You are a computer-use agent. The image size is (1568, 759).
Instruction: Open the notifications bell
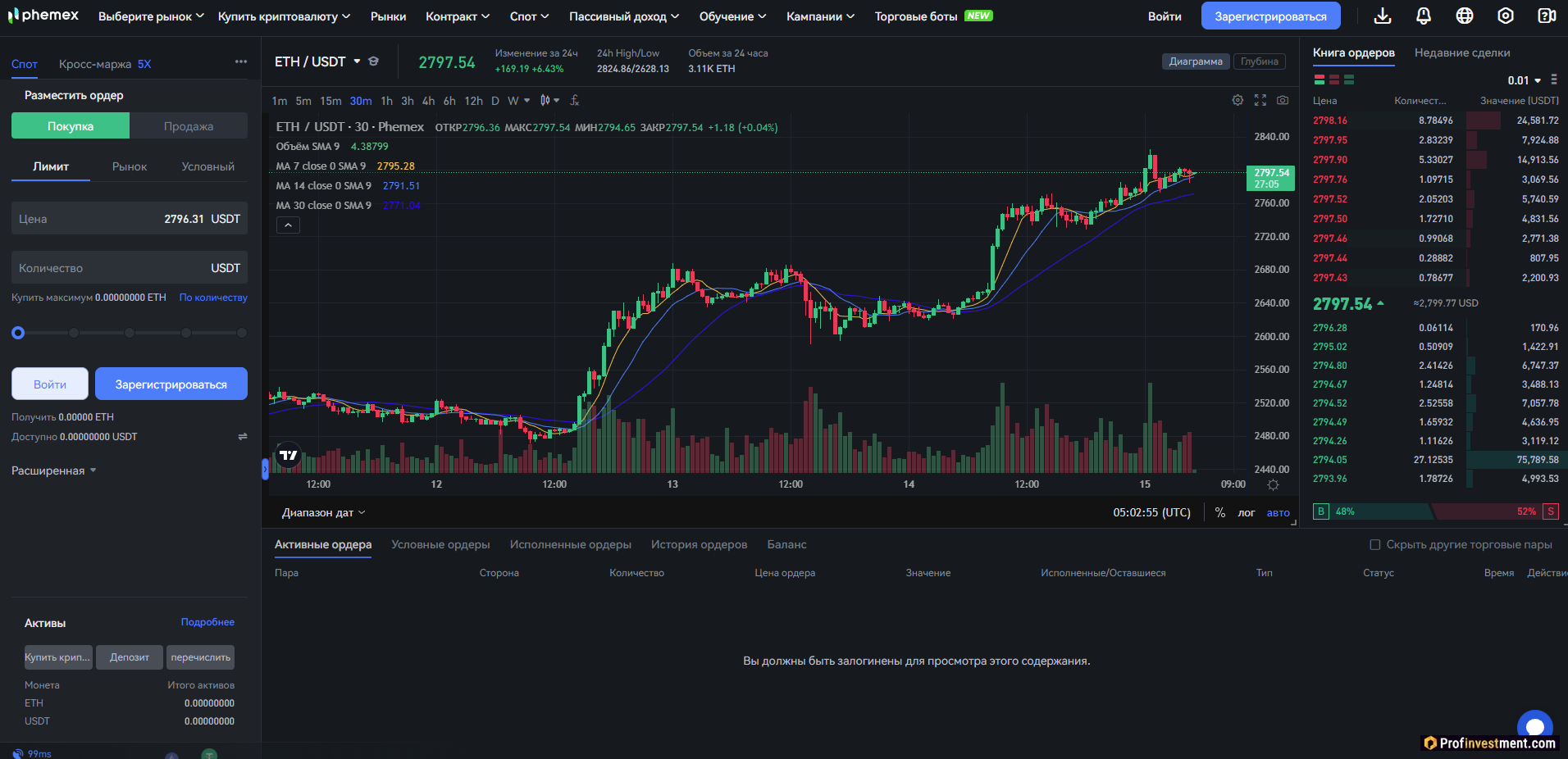[1424, 16]
